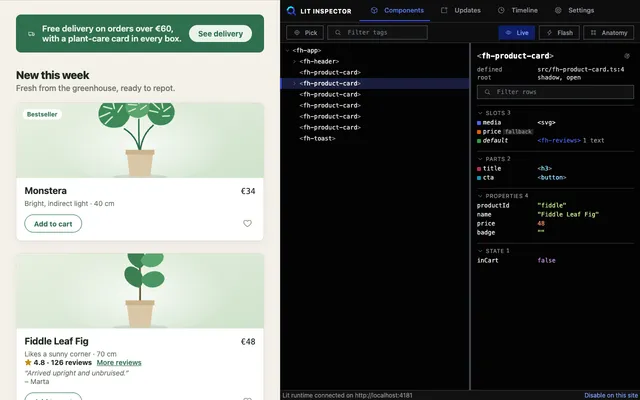The width and height of the screenshot is (640, 400).
Task: Favorite the Monstera with its heart icon
Action: pos(247,223)
